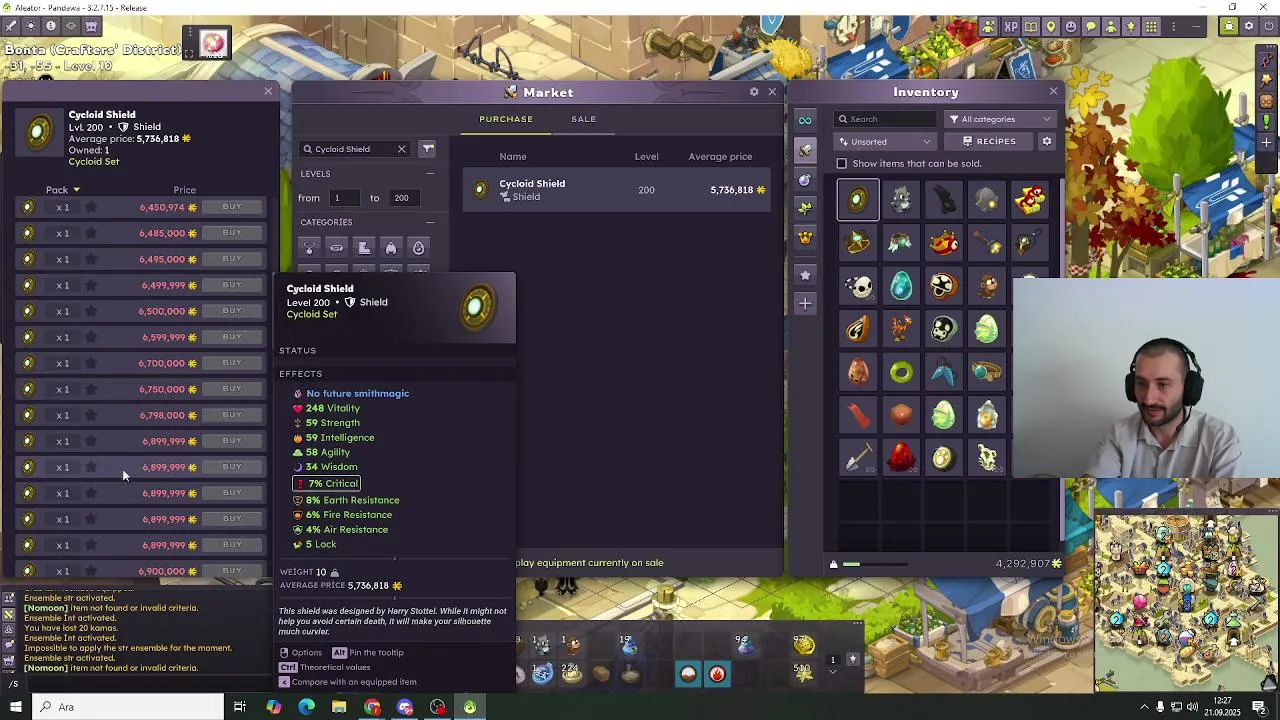Favorite the 6,750,000 kamas listing star
Viewport: 1280px width, 720px height.
click(x=91, y=389)
